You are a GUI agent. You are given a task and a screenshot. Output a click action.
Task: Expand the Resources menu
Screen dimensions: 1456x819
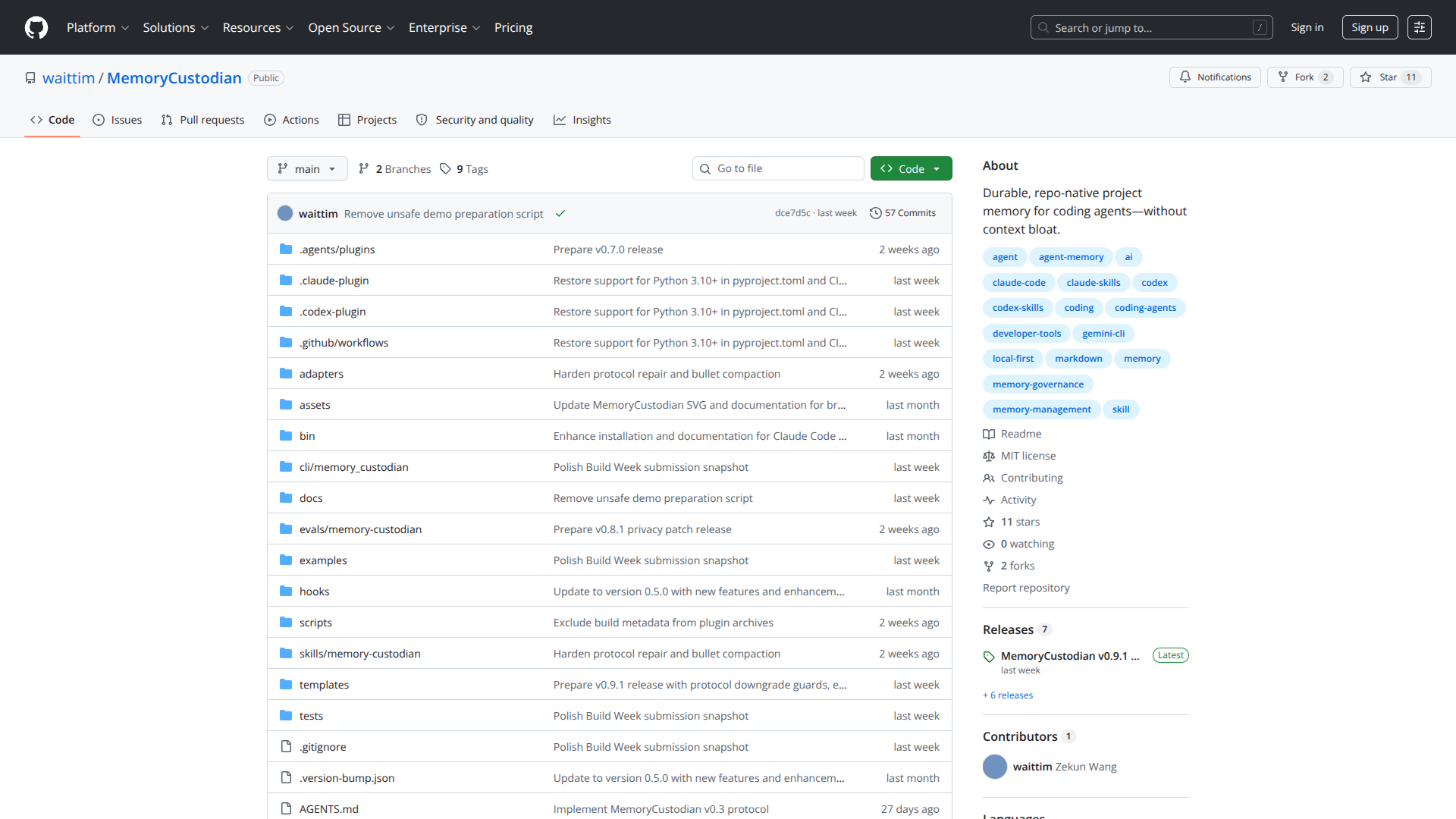pos(258,27)
